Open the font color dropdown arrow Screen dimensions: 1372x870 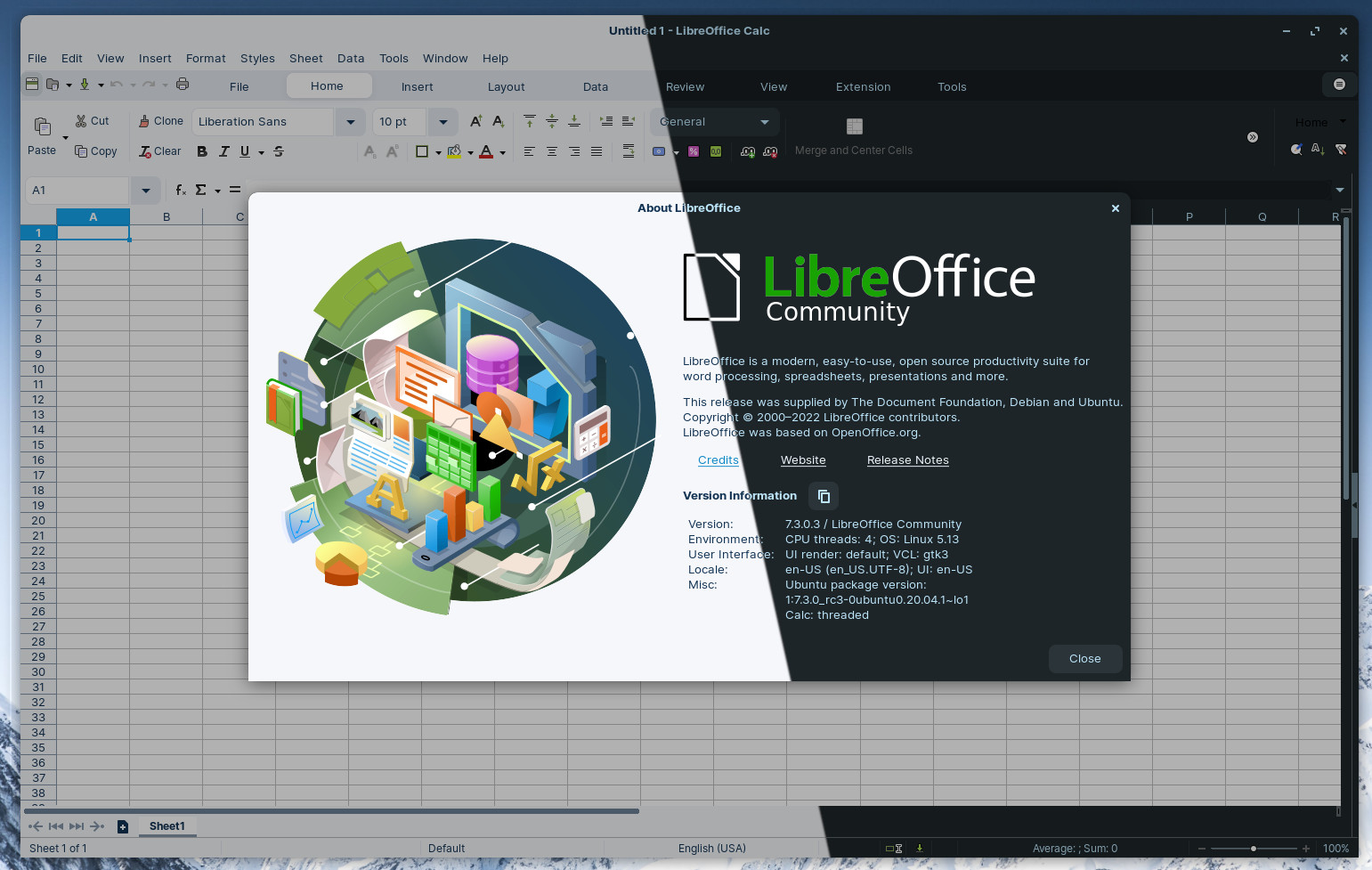pyautogui.click(x=503, y=152)
